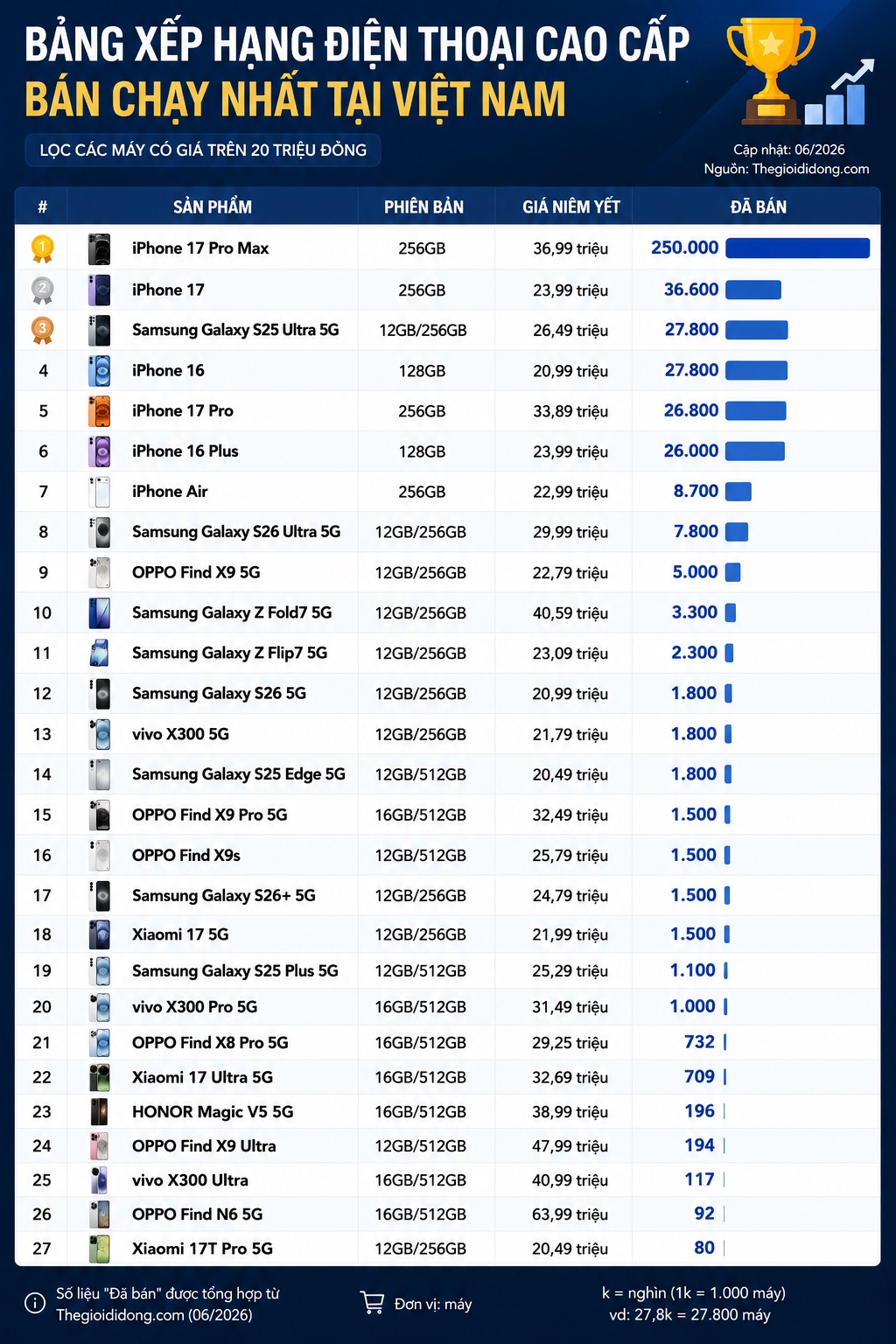The height and width of the screenshot is (1344, 896).
Task: Click the 250.000 sold figure
Action: (685, 248)
